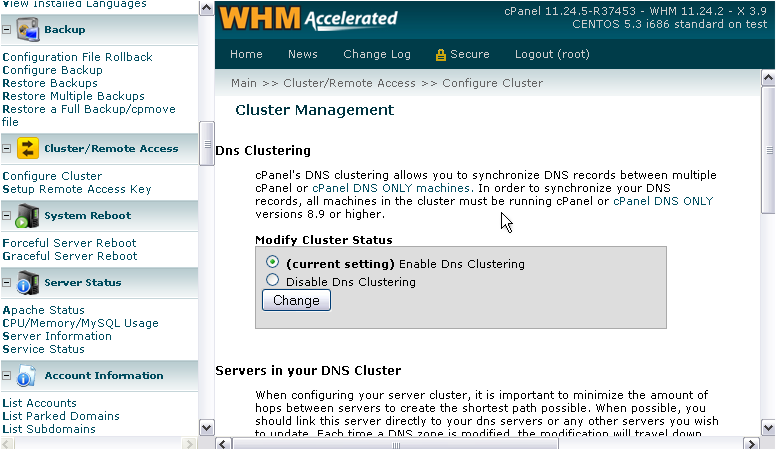Click sidebar scrollbar down arrow
776x450 pixels.
click(x=206, y=428)
